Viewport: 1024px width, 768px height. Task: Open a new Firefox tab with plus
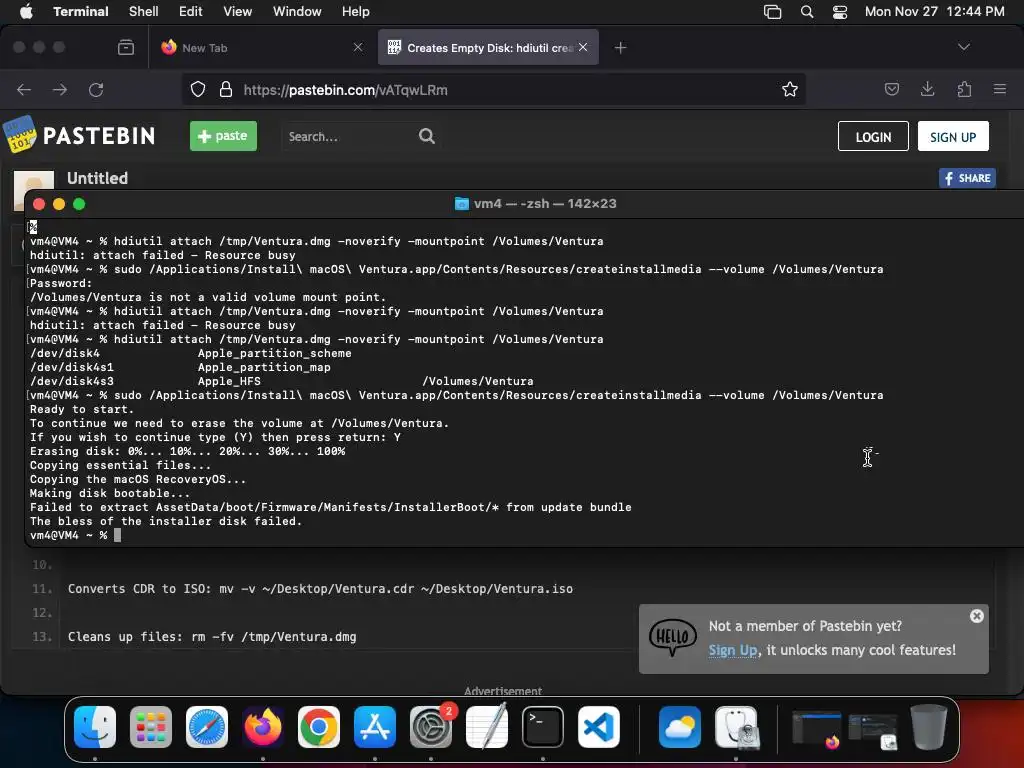[x=620, y=48]
